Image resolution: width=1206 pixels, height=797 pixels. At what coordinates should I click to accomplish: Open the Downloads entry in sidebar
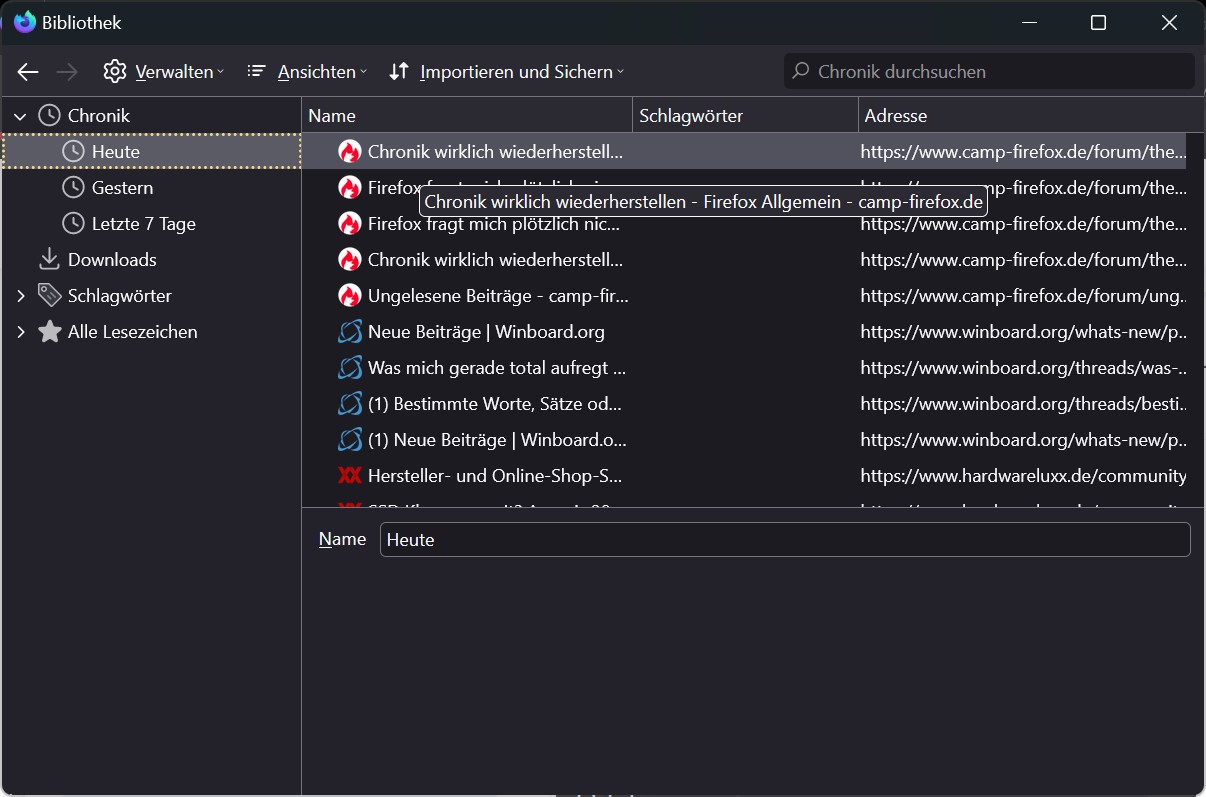pos(111,260)
